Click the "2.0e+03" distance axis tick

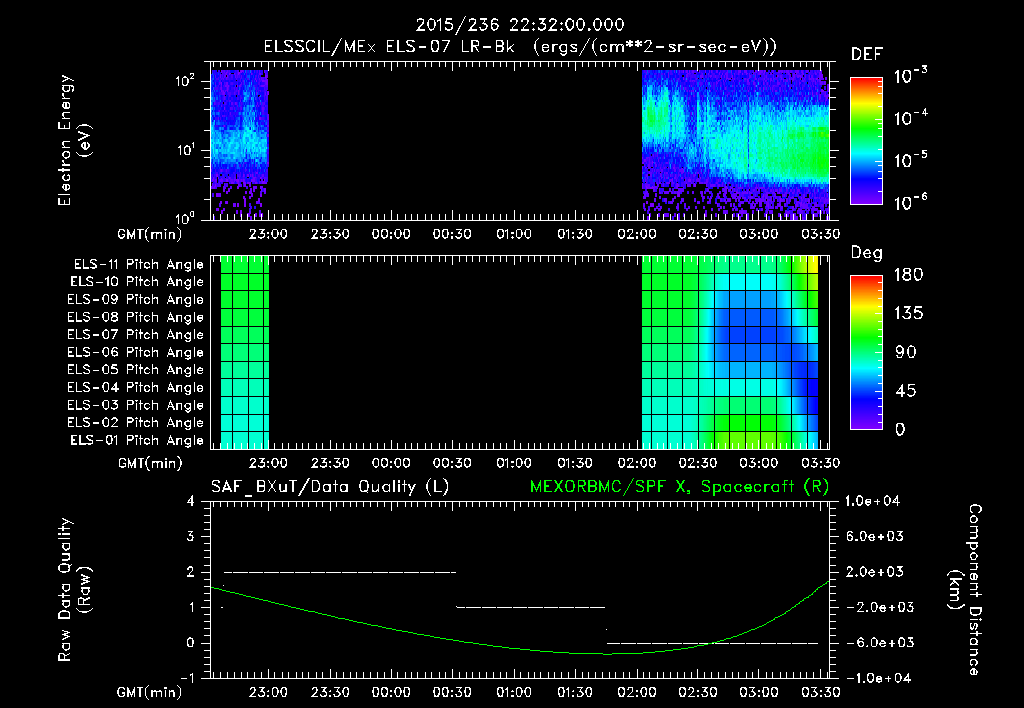(875, 572)
